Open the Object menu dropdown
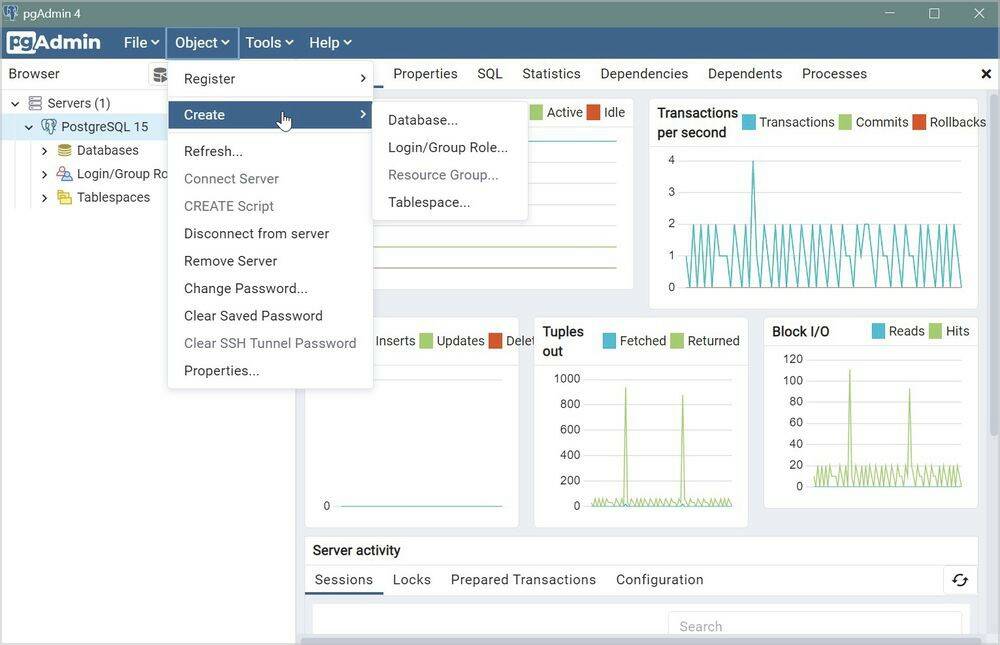 coord(202,43)
